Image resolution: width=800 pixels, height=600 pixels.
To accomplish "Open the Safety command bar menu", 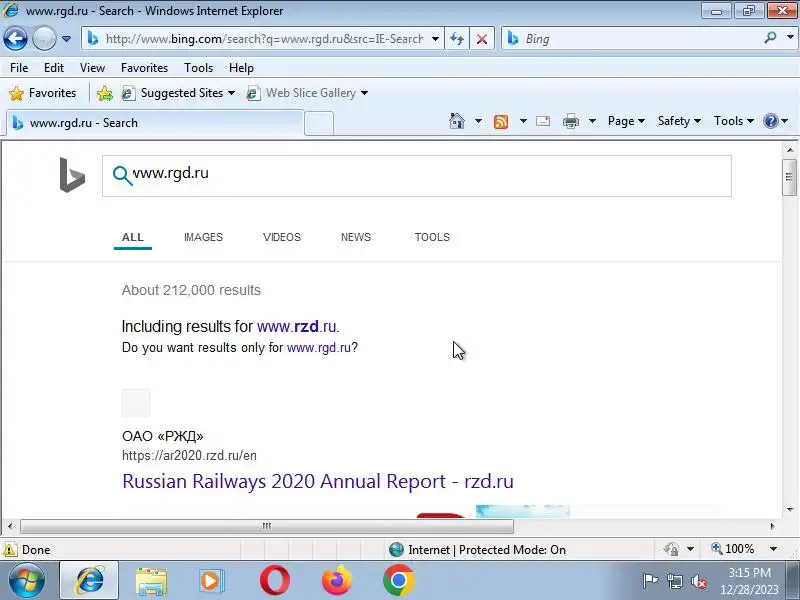I will click(x=679, y=121).
